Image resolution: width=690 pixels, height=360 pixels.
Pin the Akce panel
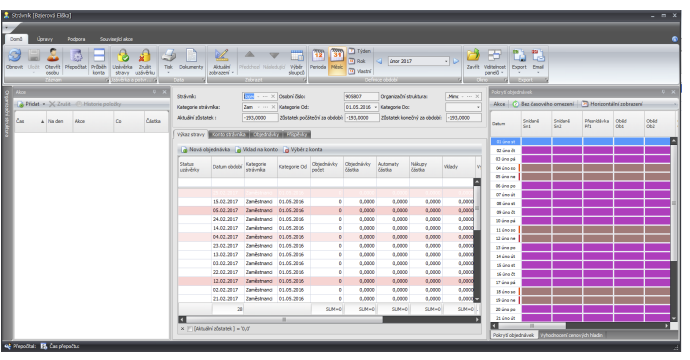click(154, 92)
